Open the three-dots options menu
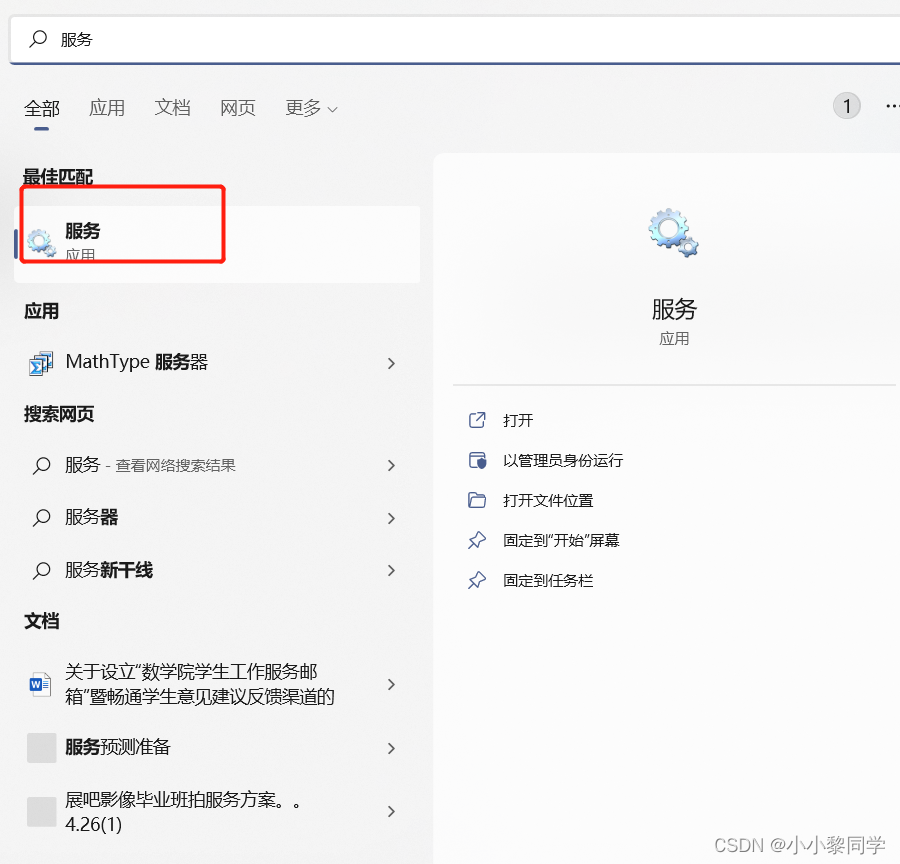The height and width of the screenshot is (864, 900). tap(891, 106)
